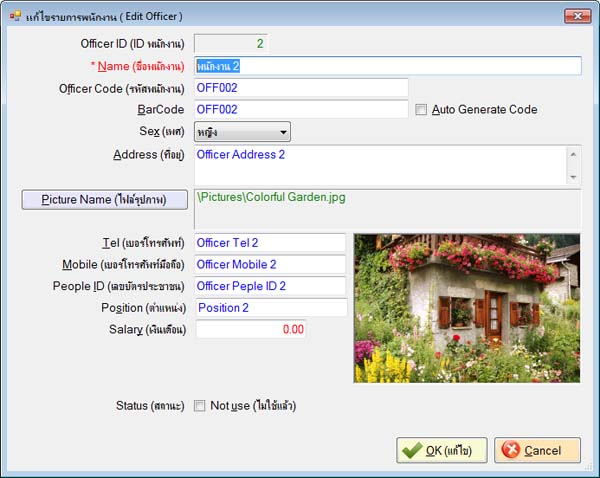600x478 pixels.
Task: Click the Salary field showing 0.00
Action: tap(251, 329)
